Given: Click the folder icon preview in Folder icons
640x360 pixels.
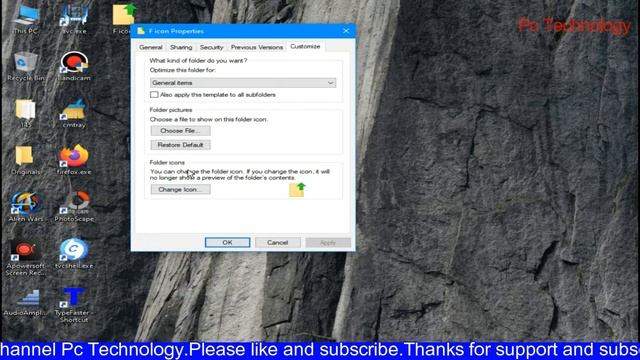Looking at the screenshot, I should pos(298,190).
